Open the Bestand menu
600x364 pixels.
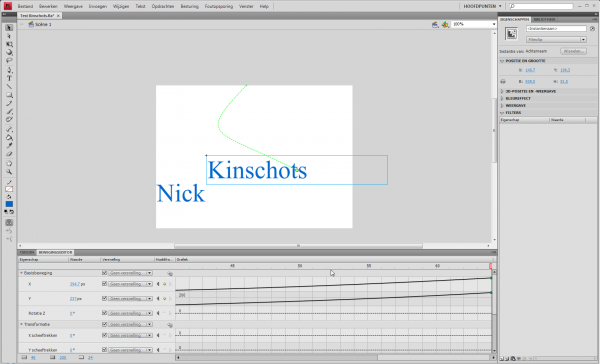pos(25,6)
